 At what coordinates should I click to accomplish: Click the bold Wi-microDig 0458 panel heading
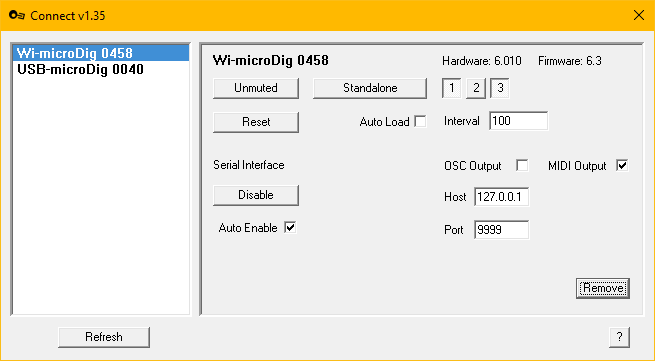[271, 61]
